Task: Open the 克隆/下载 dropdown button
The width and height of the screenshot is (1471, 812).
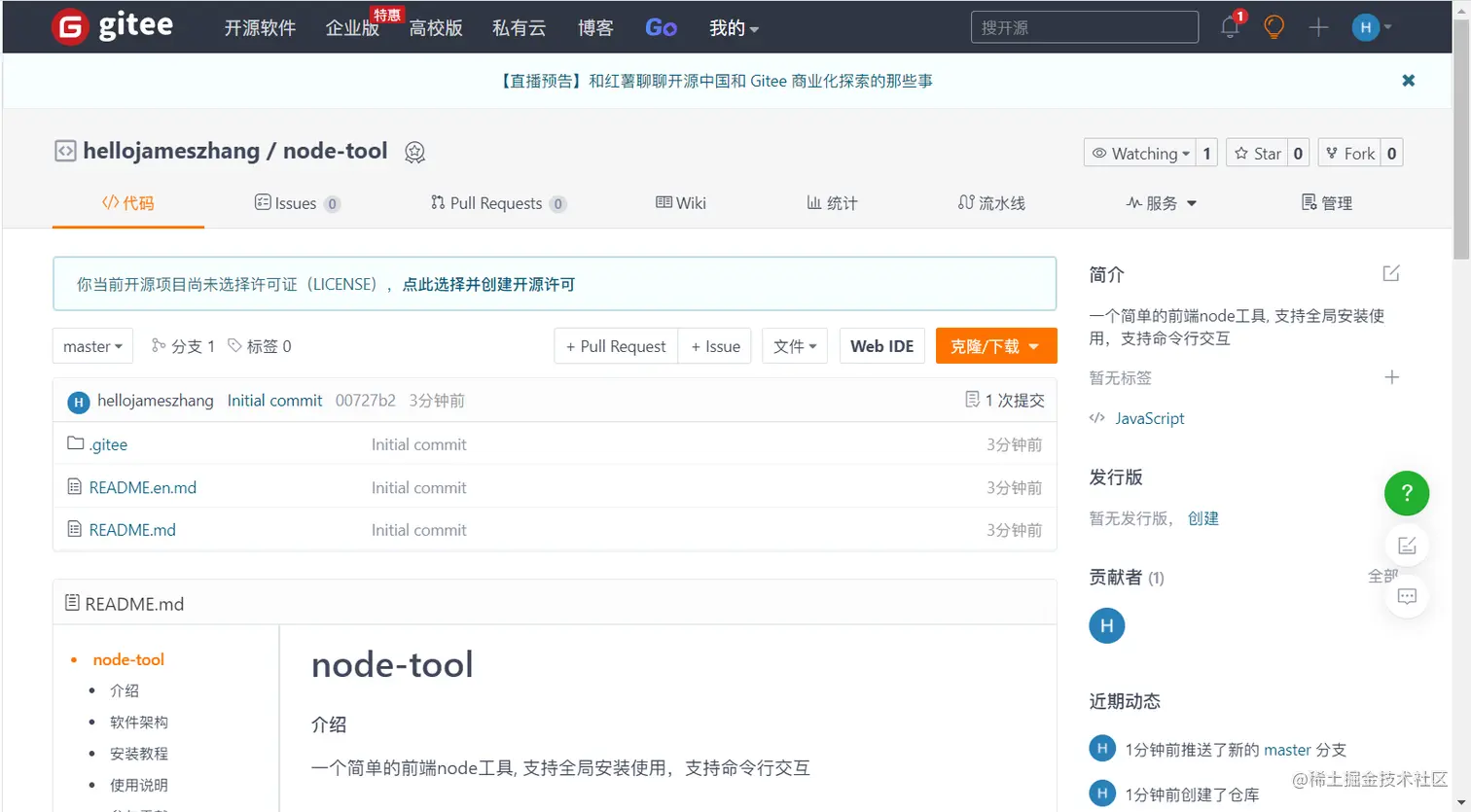Action: pos(996,346)
